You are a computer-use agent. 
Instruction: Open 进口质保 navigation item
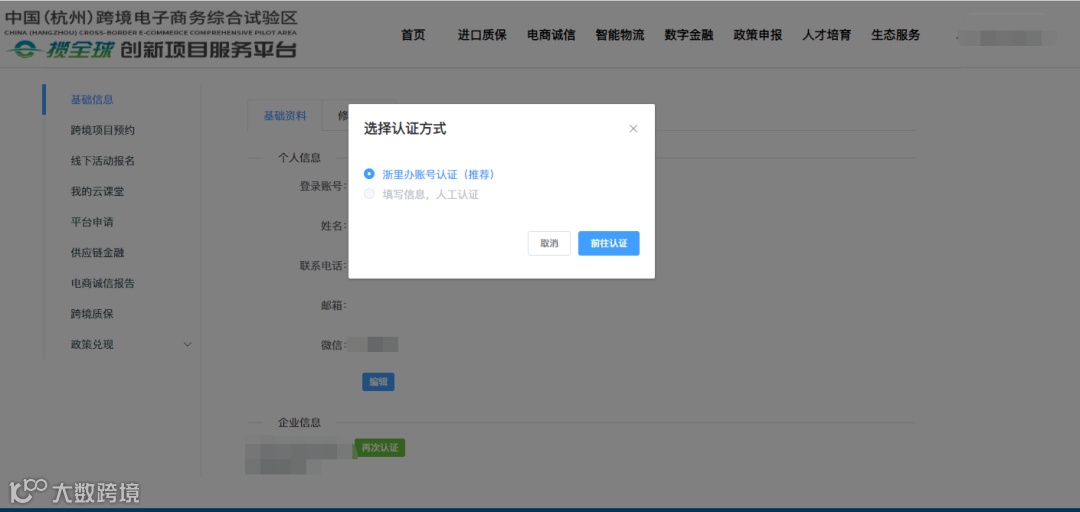(482, 35)
